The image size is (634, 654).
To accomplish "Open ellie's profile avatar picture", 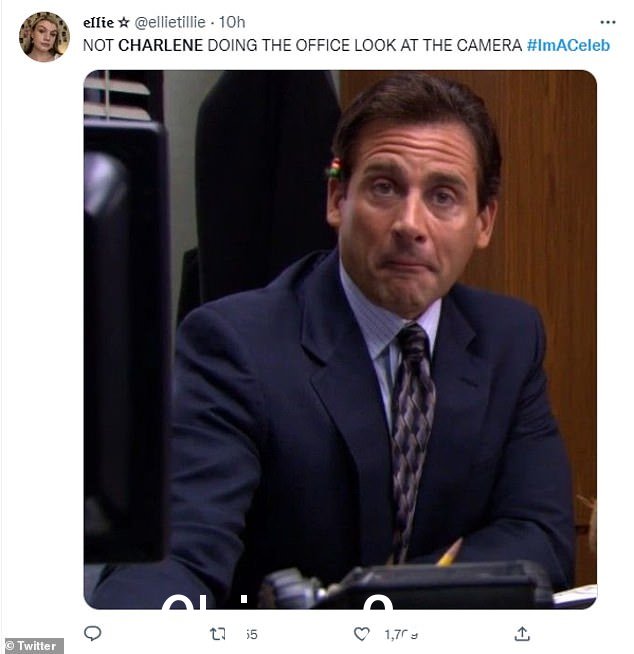I will click(x=44, y=37).
